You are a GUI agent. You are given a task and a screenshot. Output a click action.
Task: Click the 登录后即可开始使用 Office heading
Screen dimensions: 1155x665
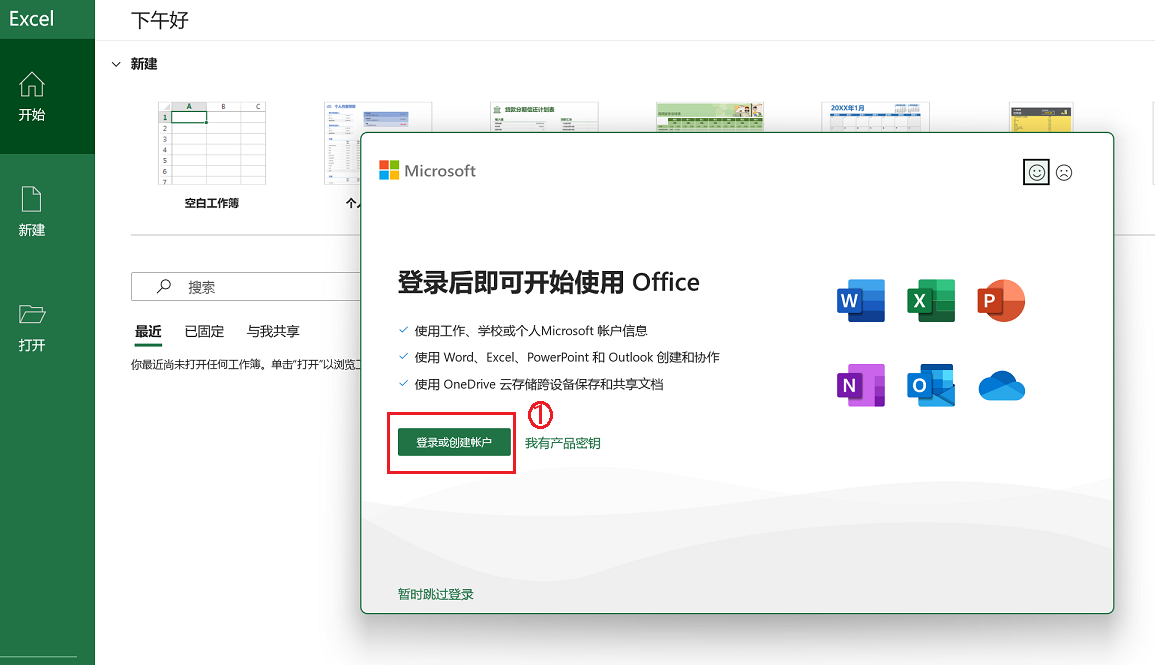tap(549, 283)
